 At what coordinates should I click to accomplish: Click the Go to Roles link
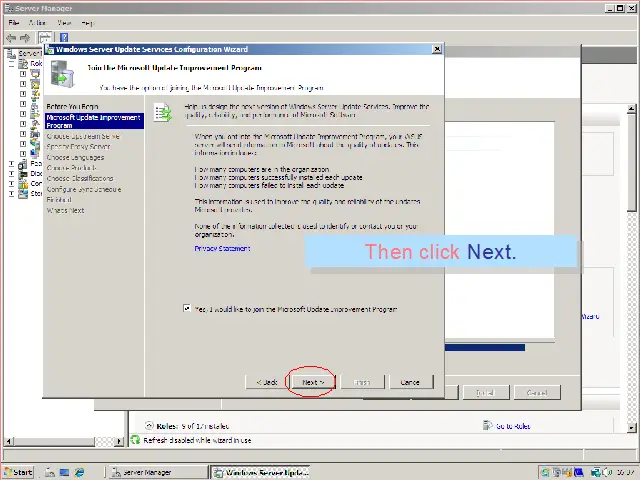(x=513, y=426)
